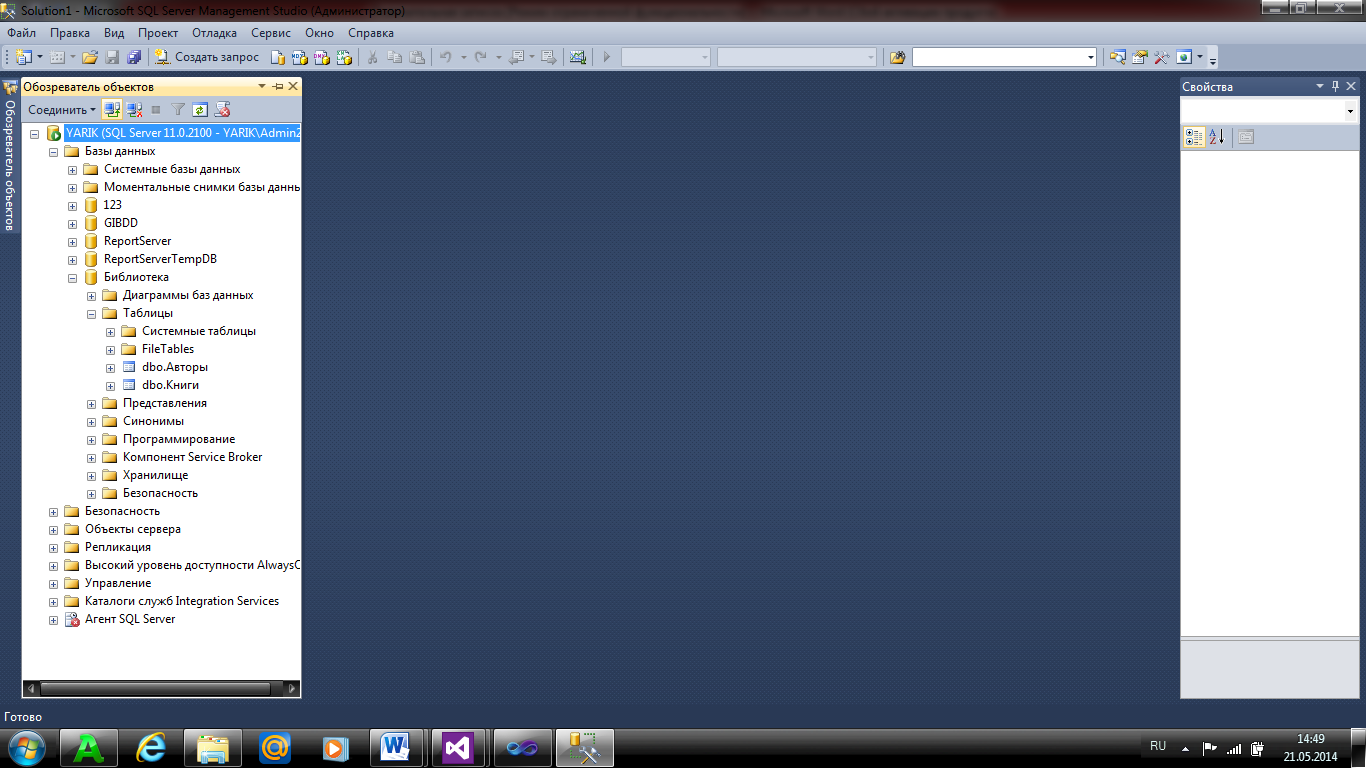Toggle the Categorized view in the Свойства panel
1366x768 pixels.
(1194, 137)
